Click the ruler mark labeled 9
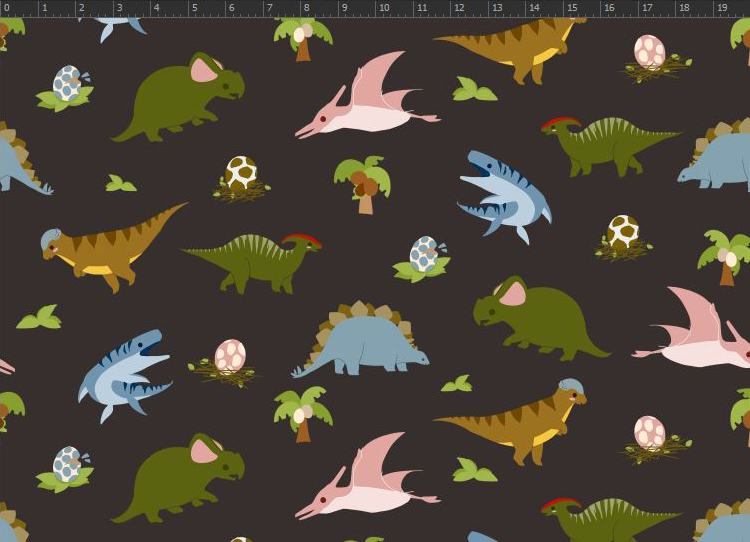This screenshot has height=542, width=750. tap(345, 8)
